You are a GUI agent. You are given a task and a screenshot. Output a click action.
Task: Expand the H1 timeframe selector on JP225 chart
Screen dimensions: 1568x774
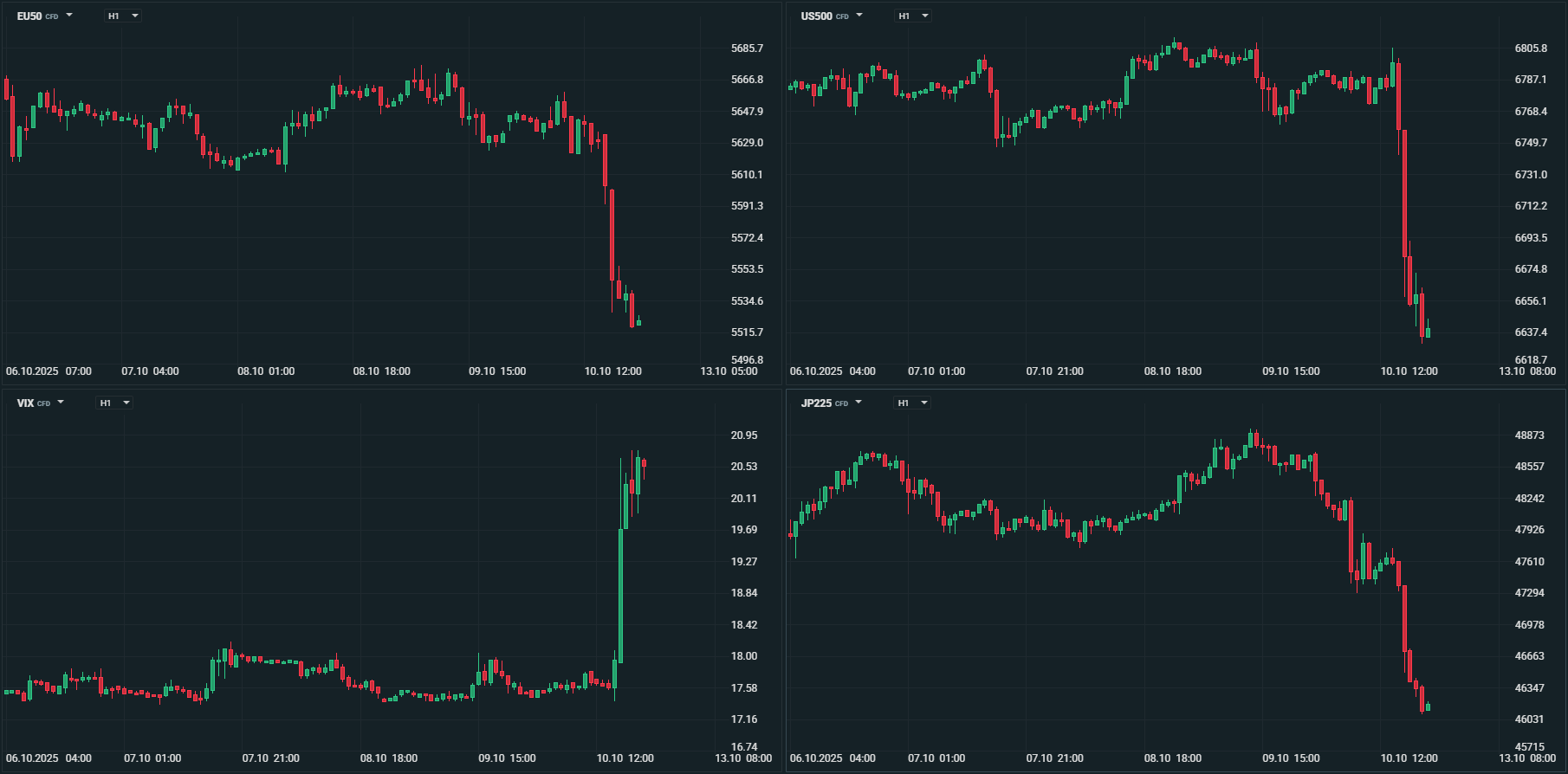912,403
